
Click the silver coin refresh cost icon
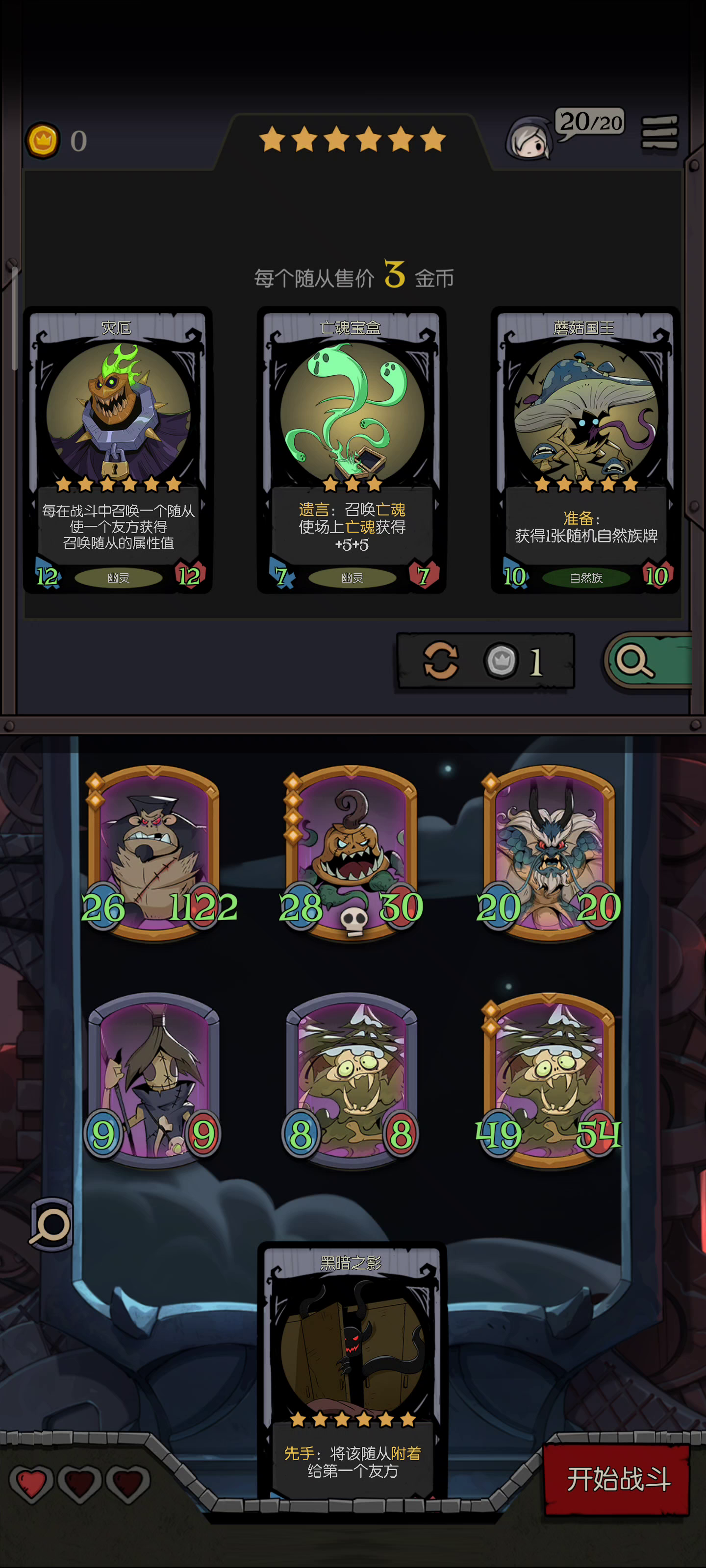click(x=502, y=661)
